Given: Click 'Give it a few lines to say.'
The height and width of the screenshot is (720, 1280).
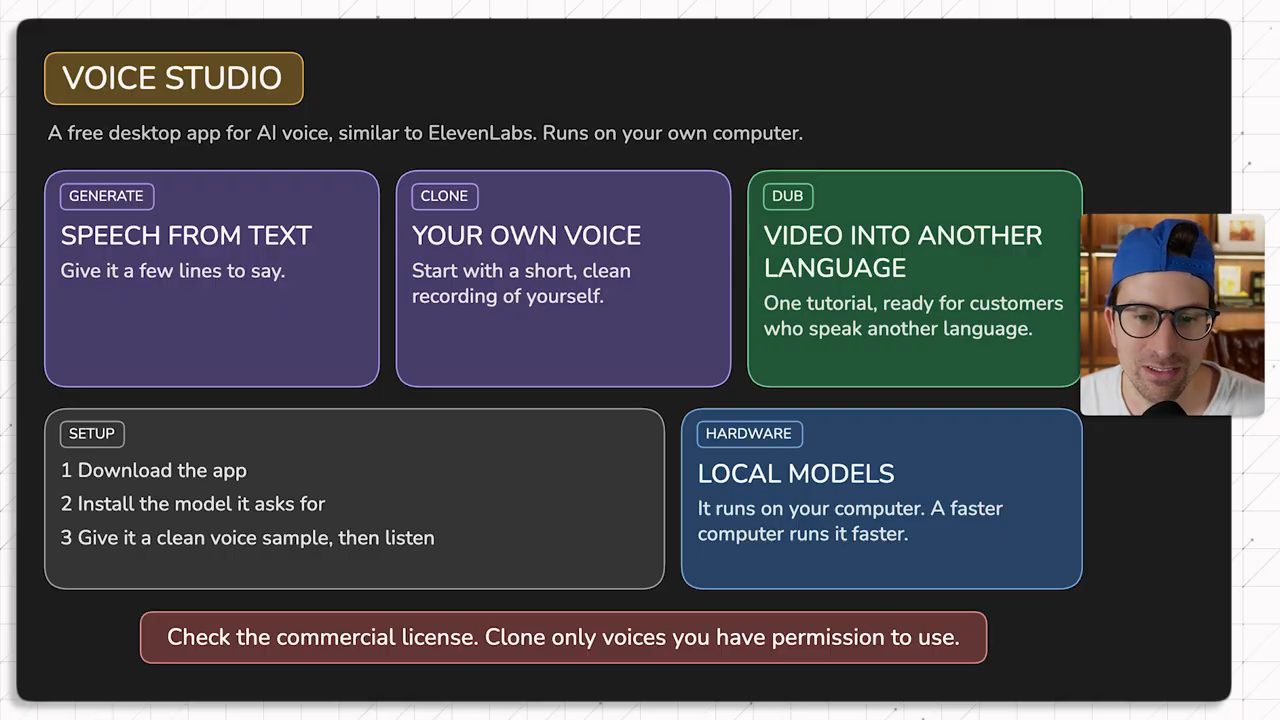Looking at the screenshot, I should pyautogui.click(x=173, y=271).
